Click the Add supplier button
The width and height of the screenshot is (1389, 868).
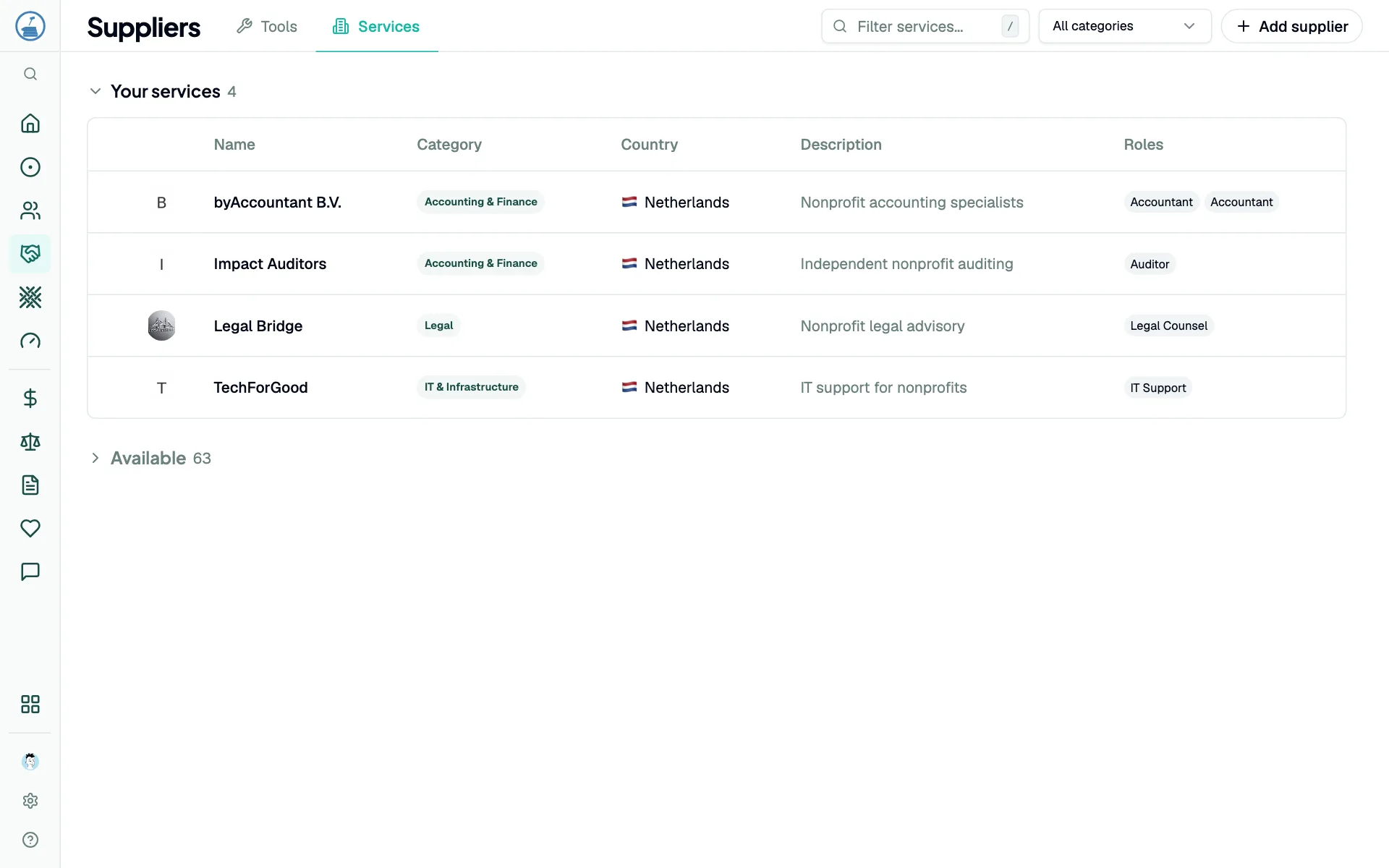pos(1291,26)
